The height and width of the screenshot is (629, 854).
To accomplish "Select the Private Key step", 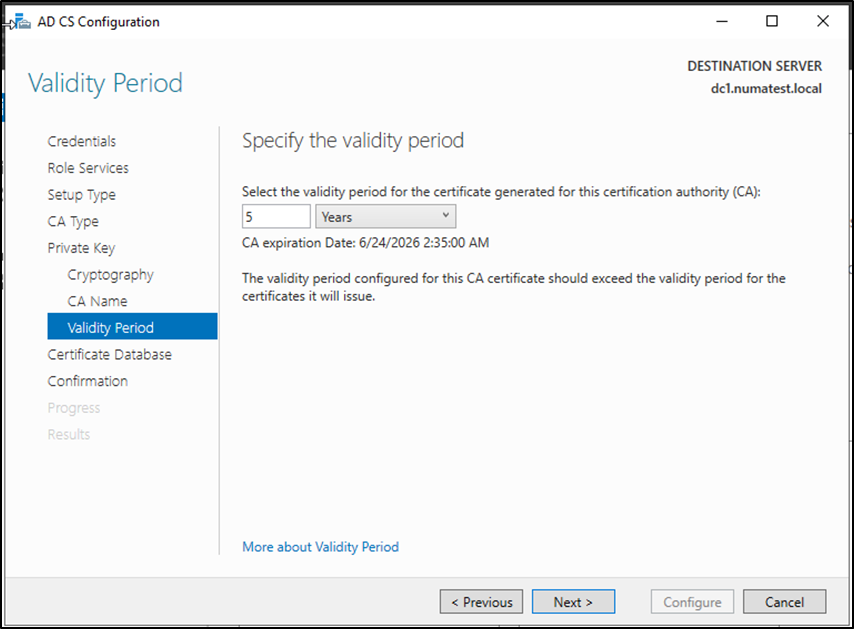I will coord(81,248).
